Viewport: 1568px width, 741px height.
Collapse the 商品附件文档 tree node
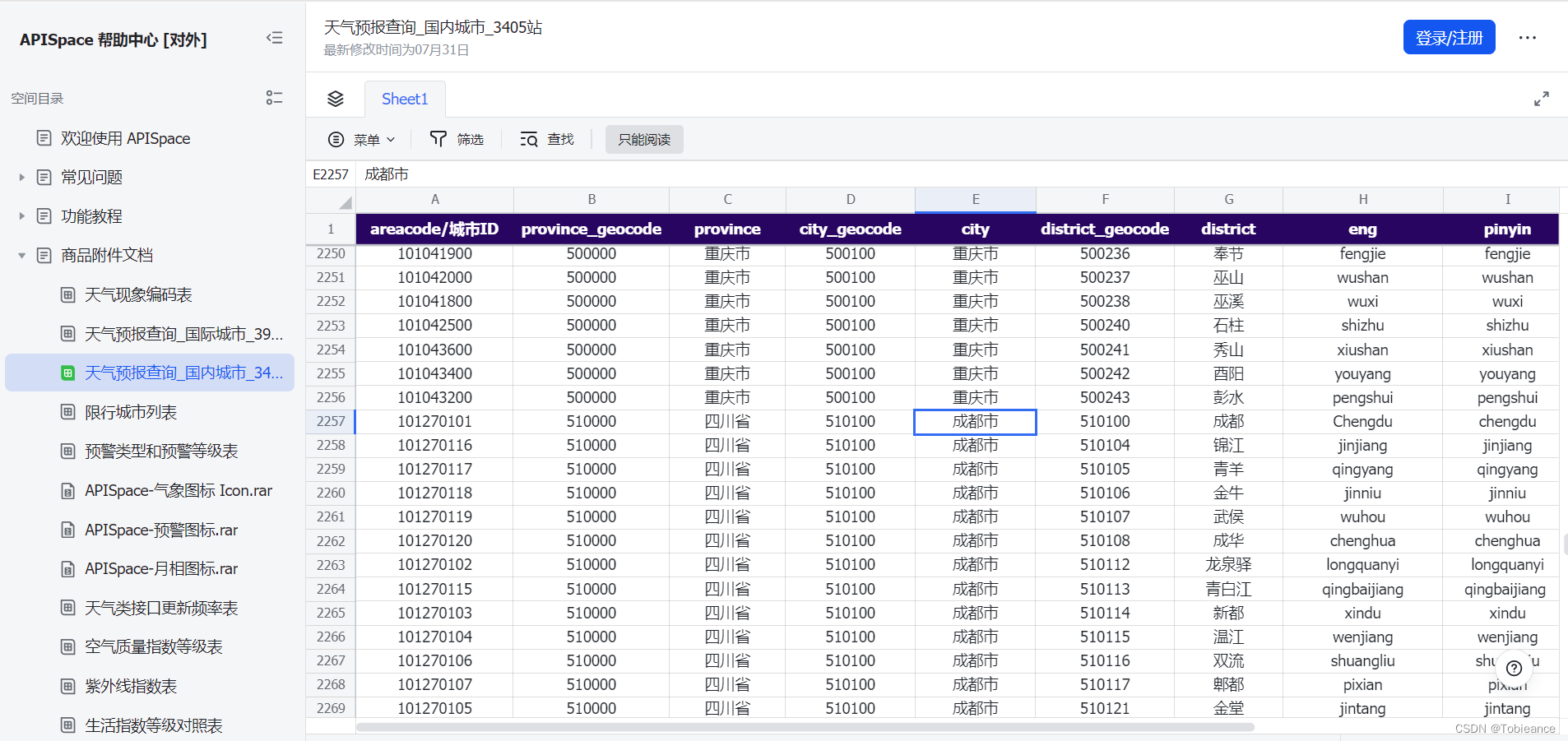click(x=22, y=256)
